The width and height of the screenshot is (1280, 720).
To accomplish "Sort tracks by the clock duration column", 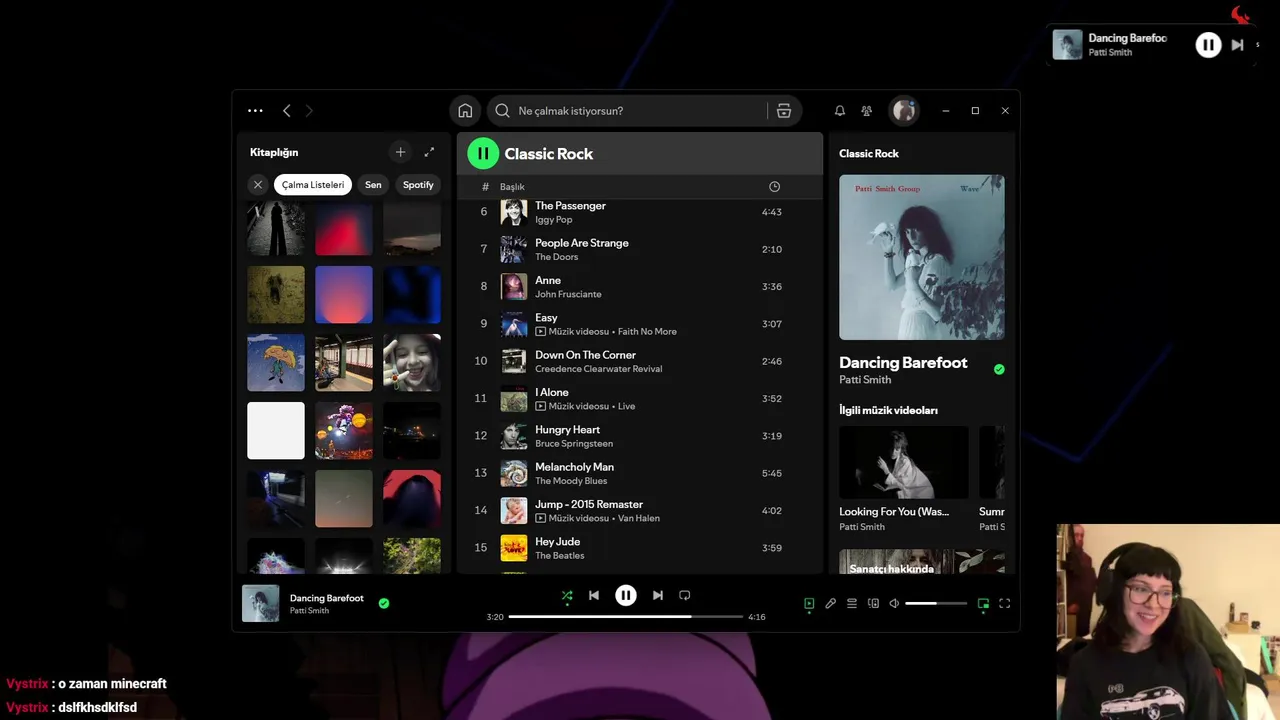I will (774, 187).
